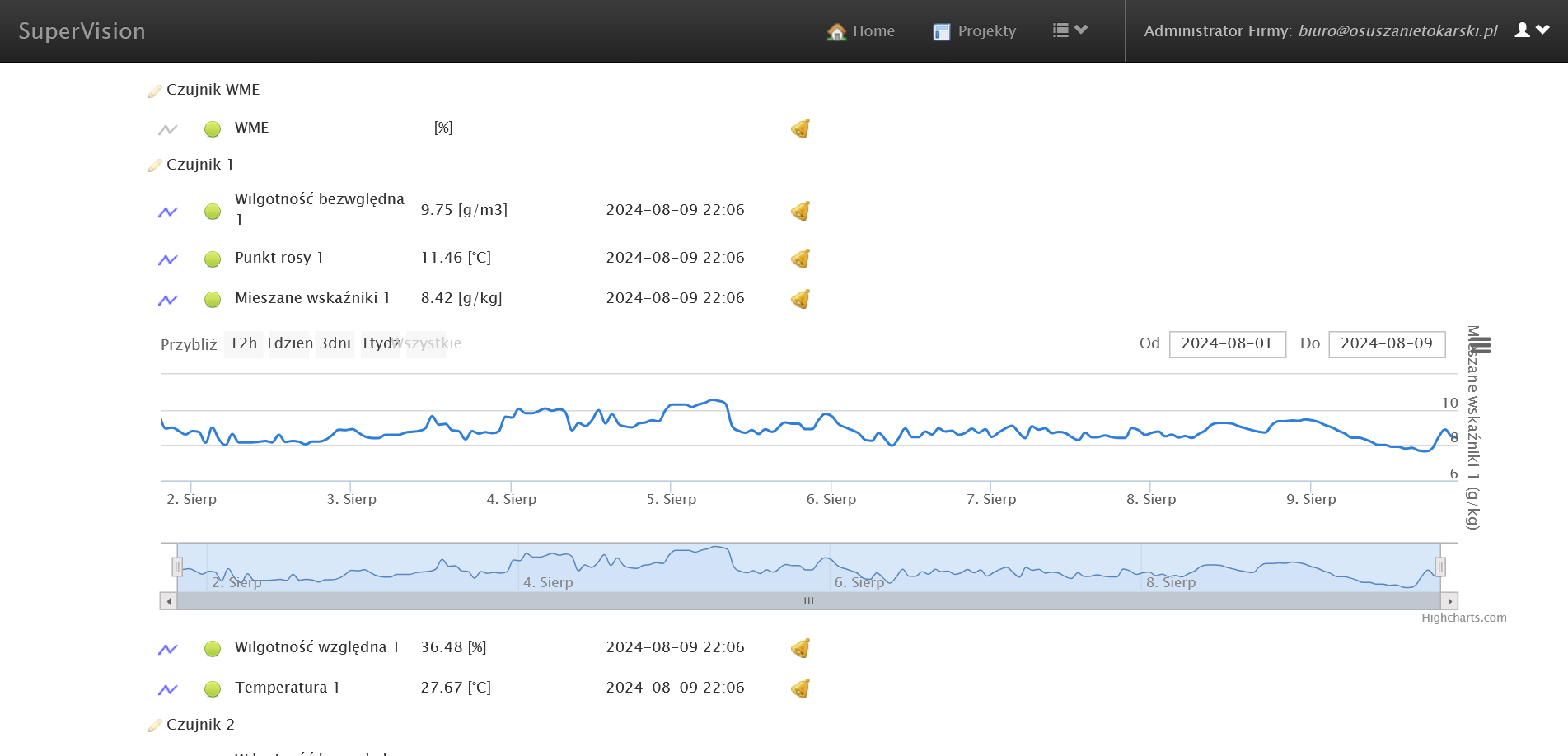Open alarm bell for WME
The height and width of the screenshot is (756, 1568).
tap(800, 128)
